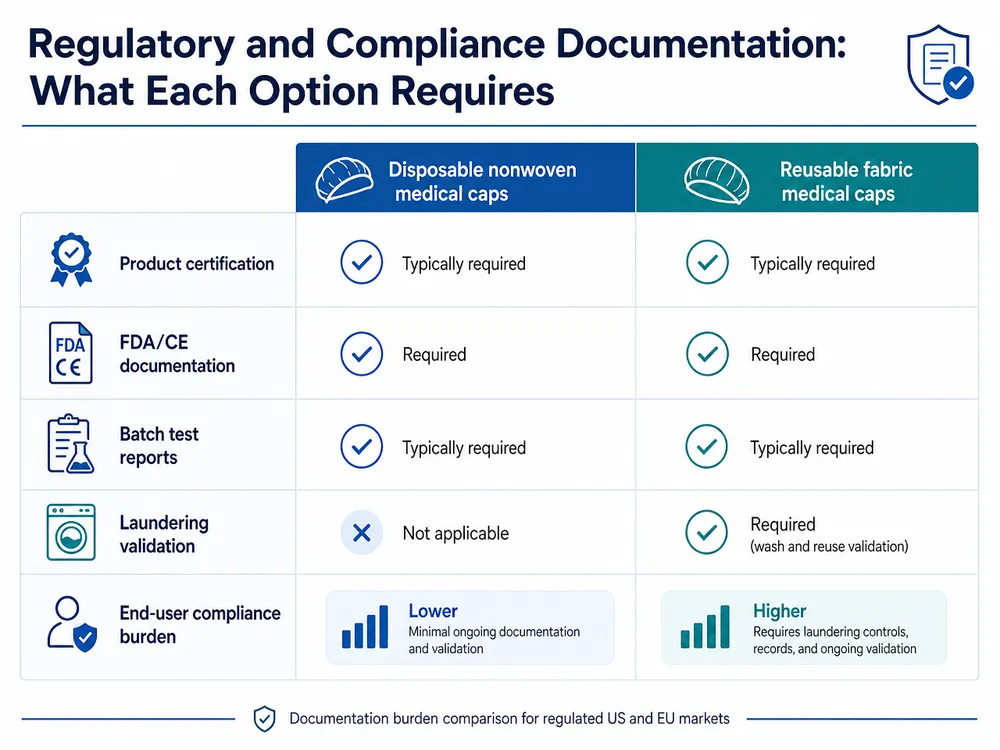Select the Reusable fabric medical caps header
The height and width of the screenshot is (750, 1000).
(x=807, y=178)
